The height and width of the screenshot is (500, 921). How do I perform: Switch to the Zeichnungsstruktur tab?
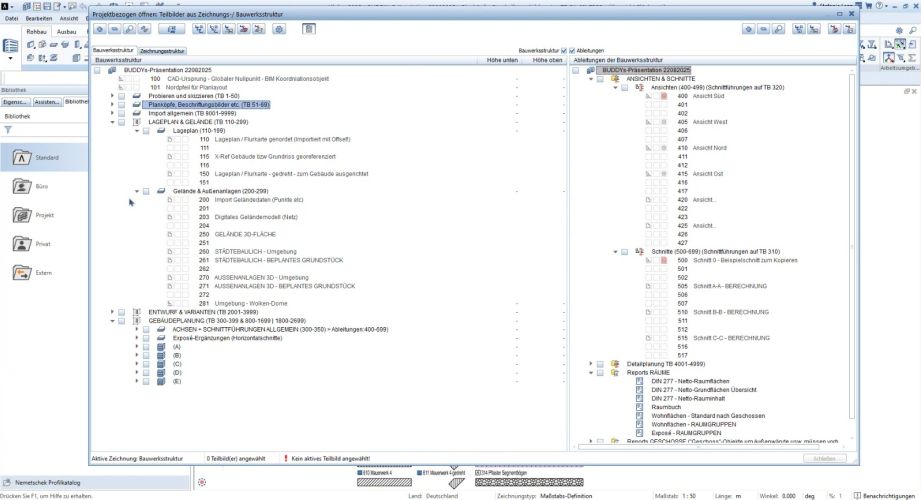[x=162, y=50]
